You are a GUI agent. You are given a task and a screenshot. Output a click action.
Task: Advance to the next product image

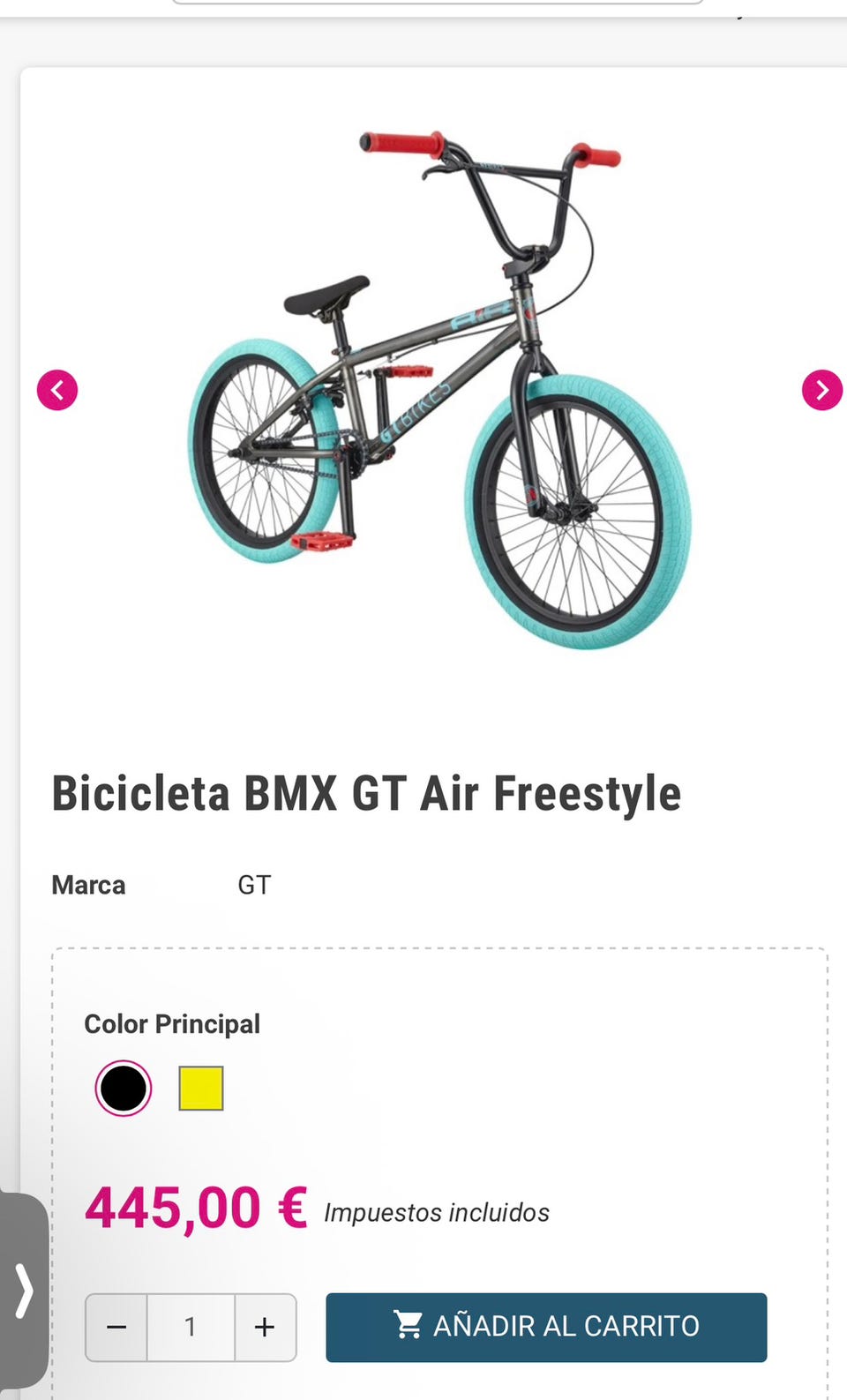(821, 390)
